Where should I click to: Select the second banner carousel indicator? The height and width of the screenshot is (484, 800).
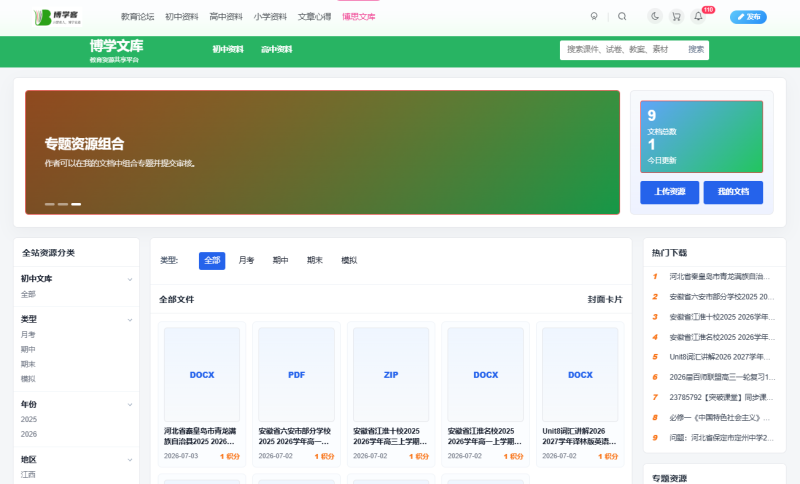coord(63,204)
